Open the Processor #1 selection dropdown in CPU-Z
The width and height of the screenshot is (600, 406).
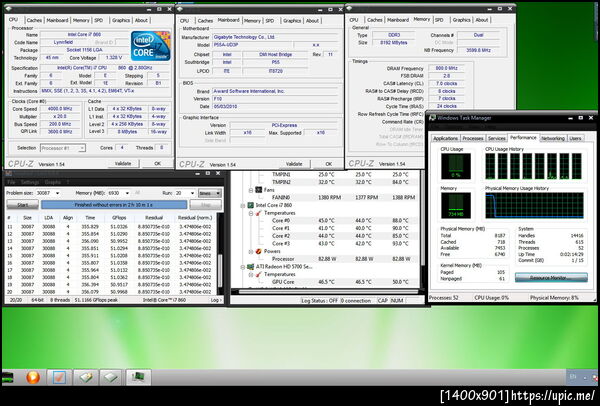tap(63, 148)
